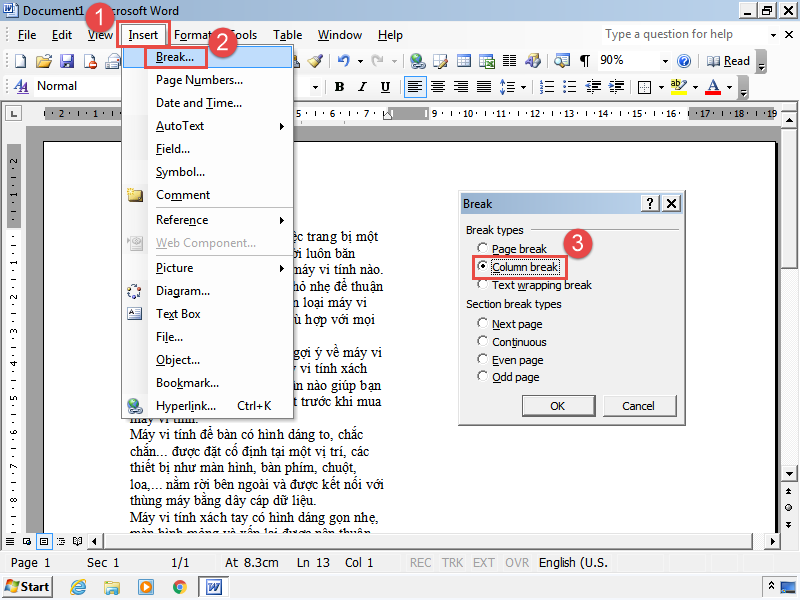The width and height of the screenshot is (800, 600).
Task: Toggle Show/Hide paragraph marks
Action: coord(585,61)
